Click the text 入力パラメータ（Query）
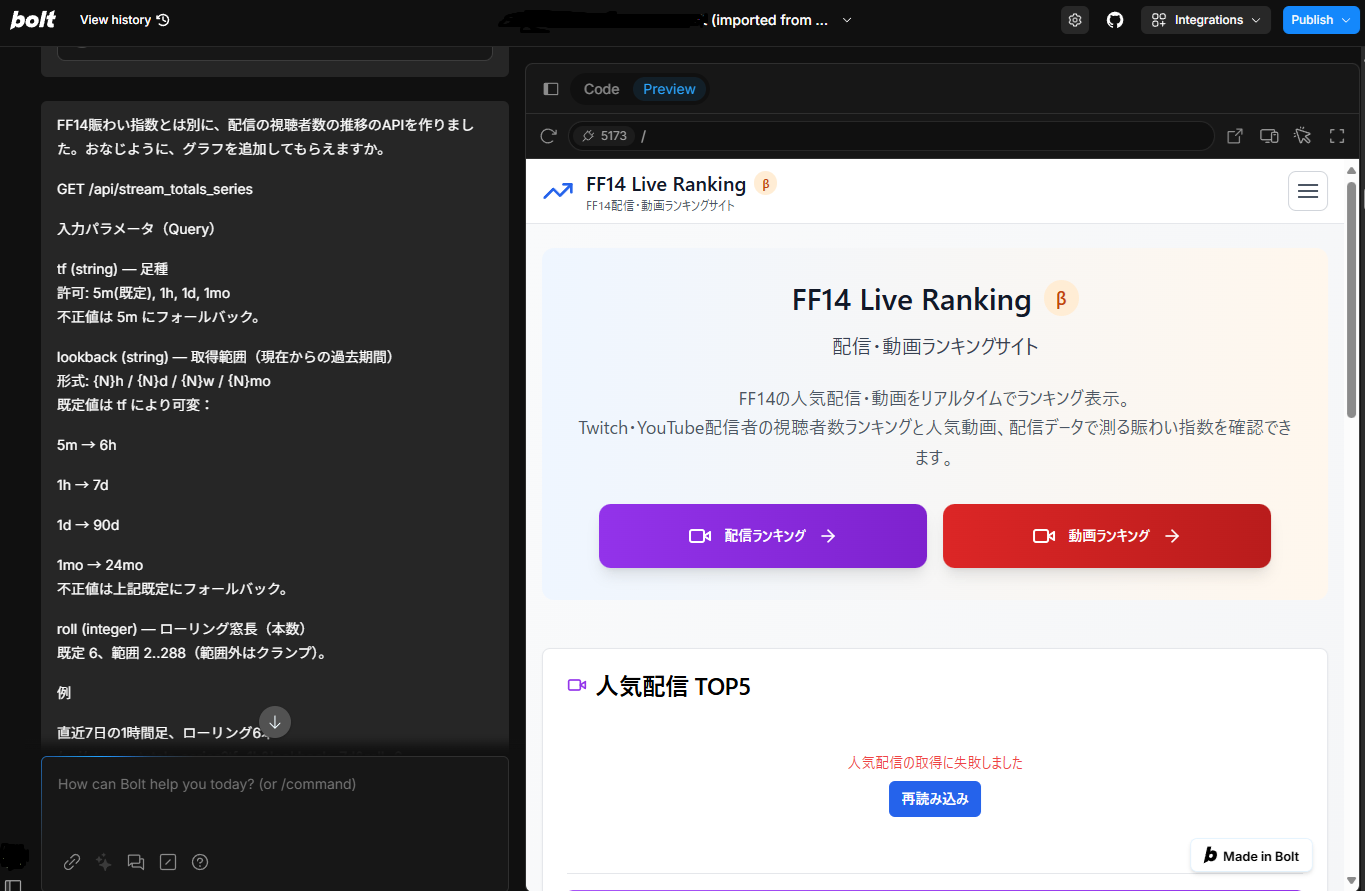The image size is (1365, 891). (136, 229)
